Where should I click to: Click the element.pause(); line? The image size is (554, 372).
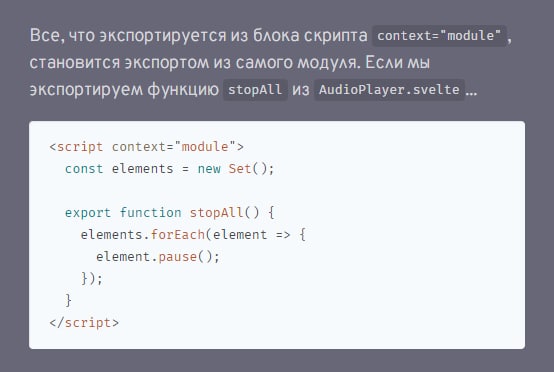coord(158,257)
